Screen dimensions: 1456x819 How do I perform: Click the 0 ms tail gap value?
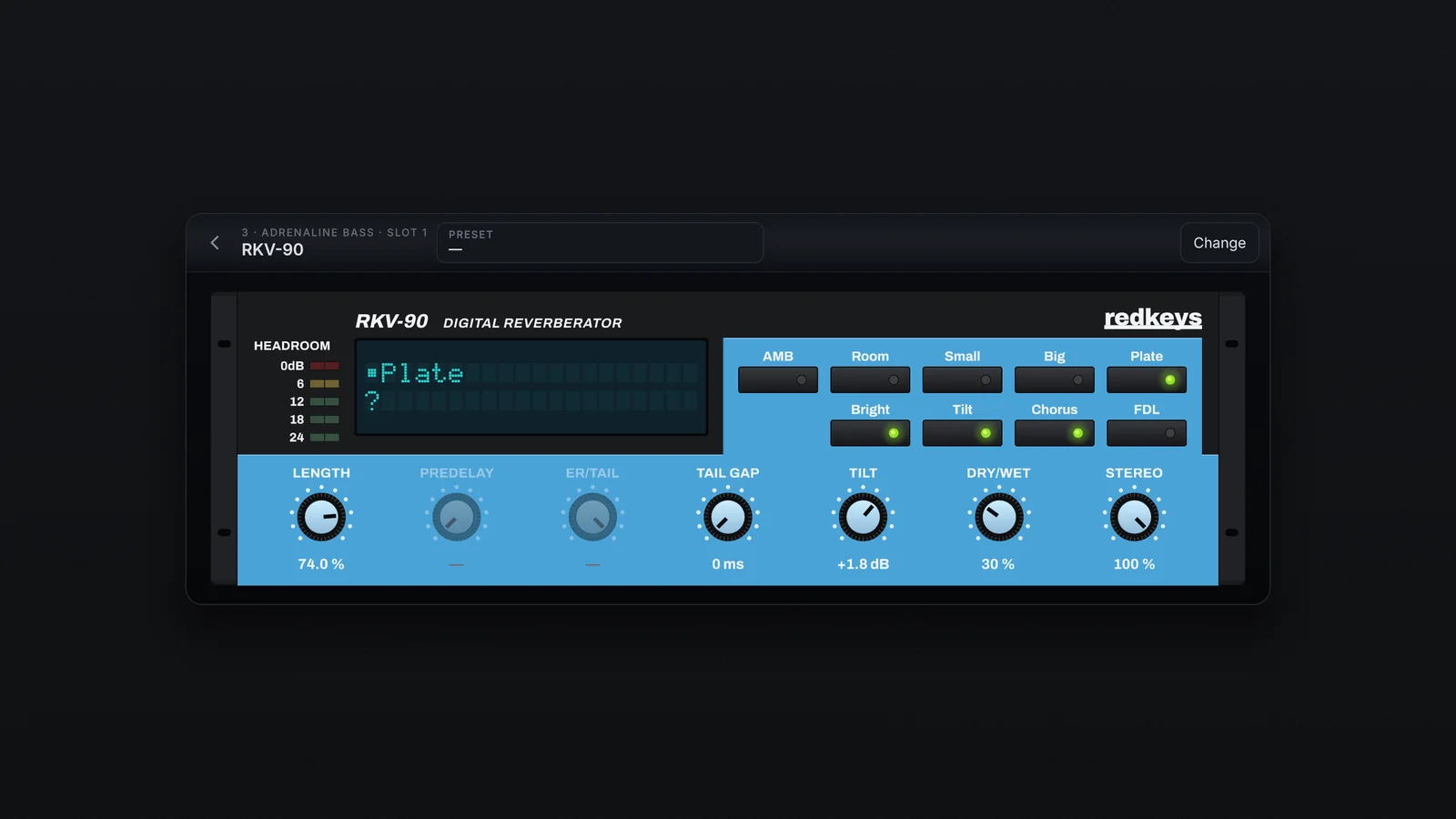(x=728, y=564)
